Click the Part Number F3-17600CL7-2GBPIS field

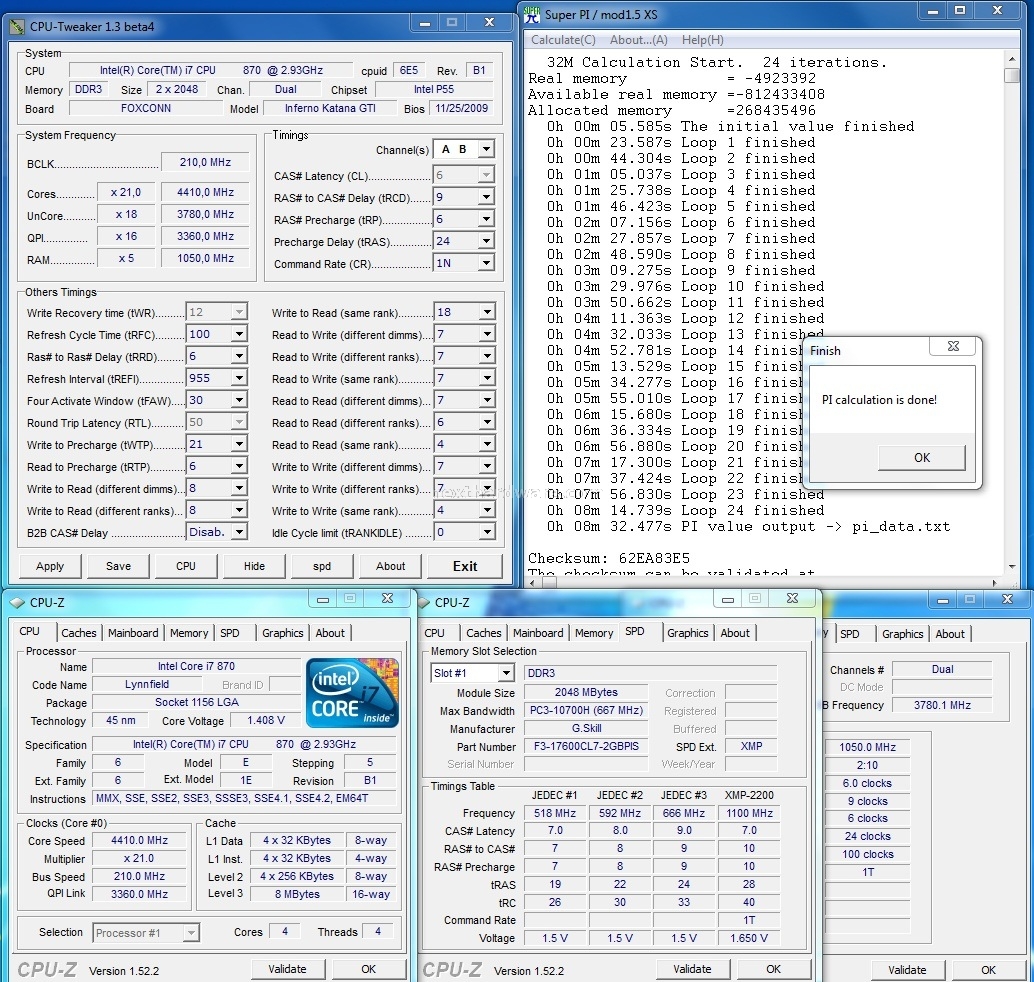click(x=586, y=747)
